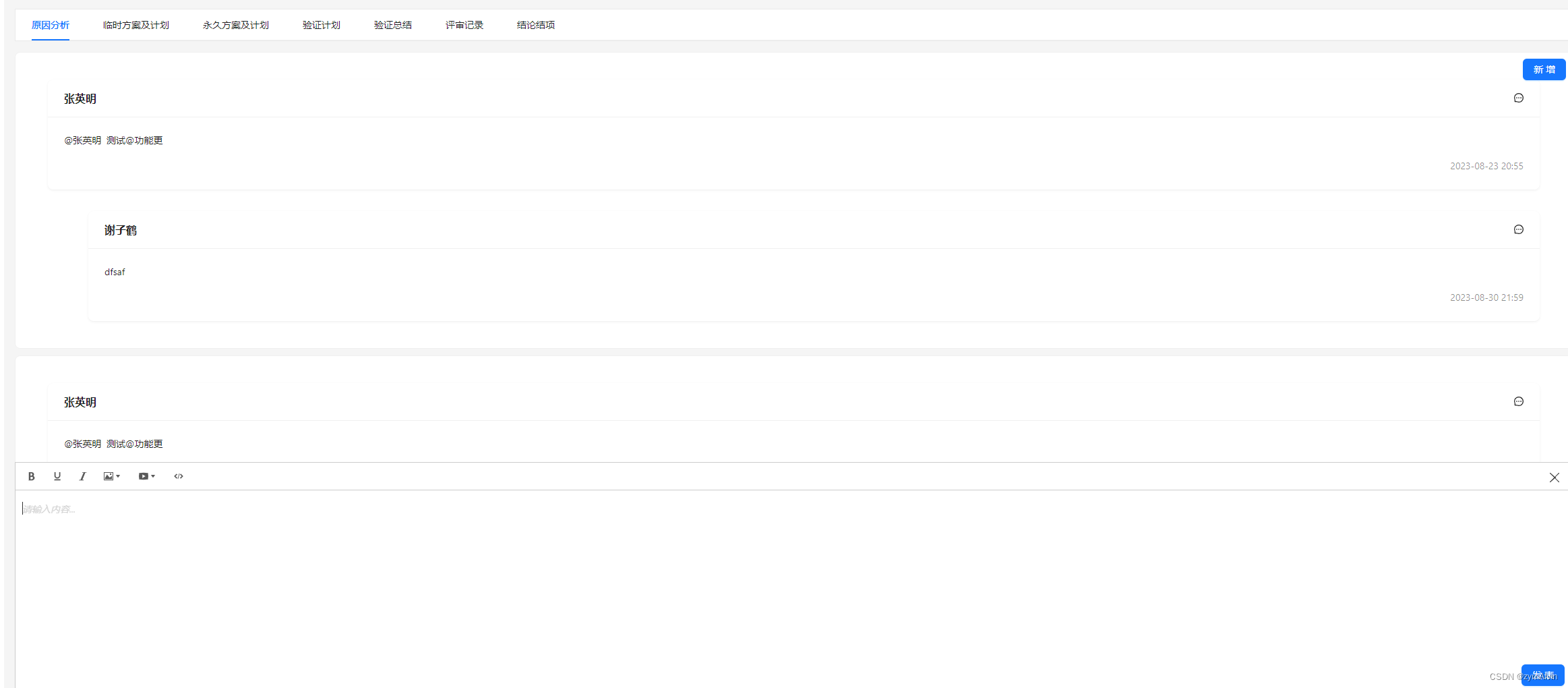The image size is (1568, 688).
Task: Toggle underline formatting in editor
Action: [57, 476]
